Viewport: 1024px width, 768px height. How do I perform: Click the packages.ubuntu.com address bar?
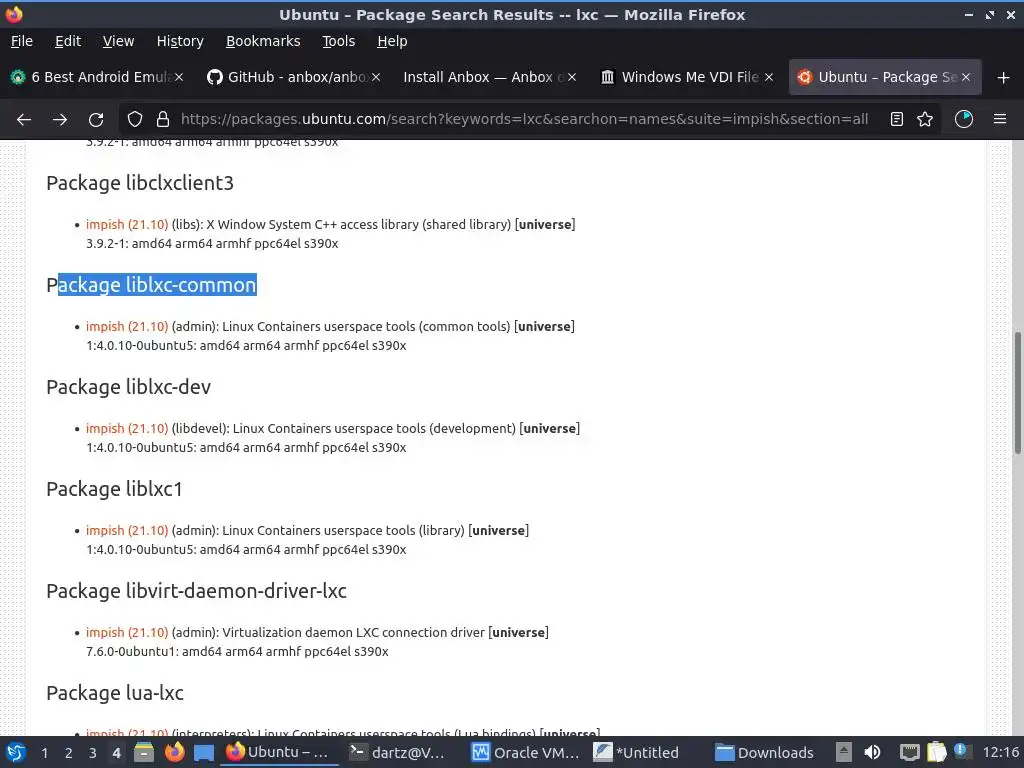[524, 120]
